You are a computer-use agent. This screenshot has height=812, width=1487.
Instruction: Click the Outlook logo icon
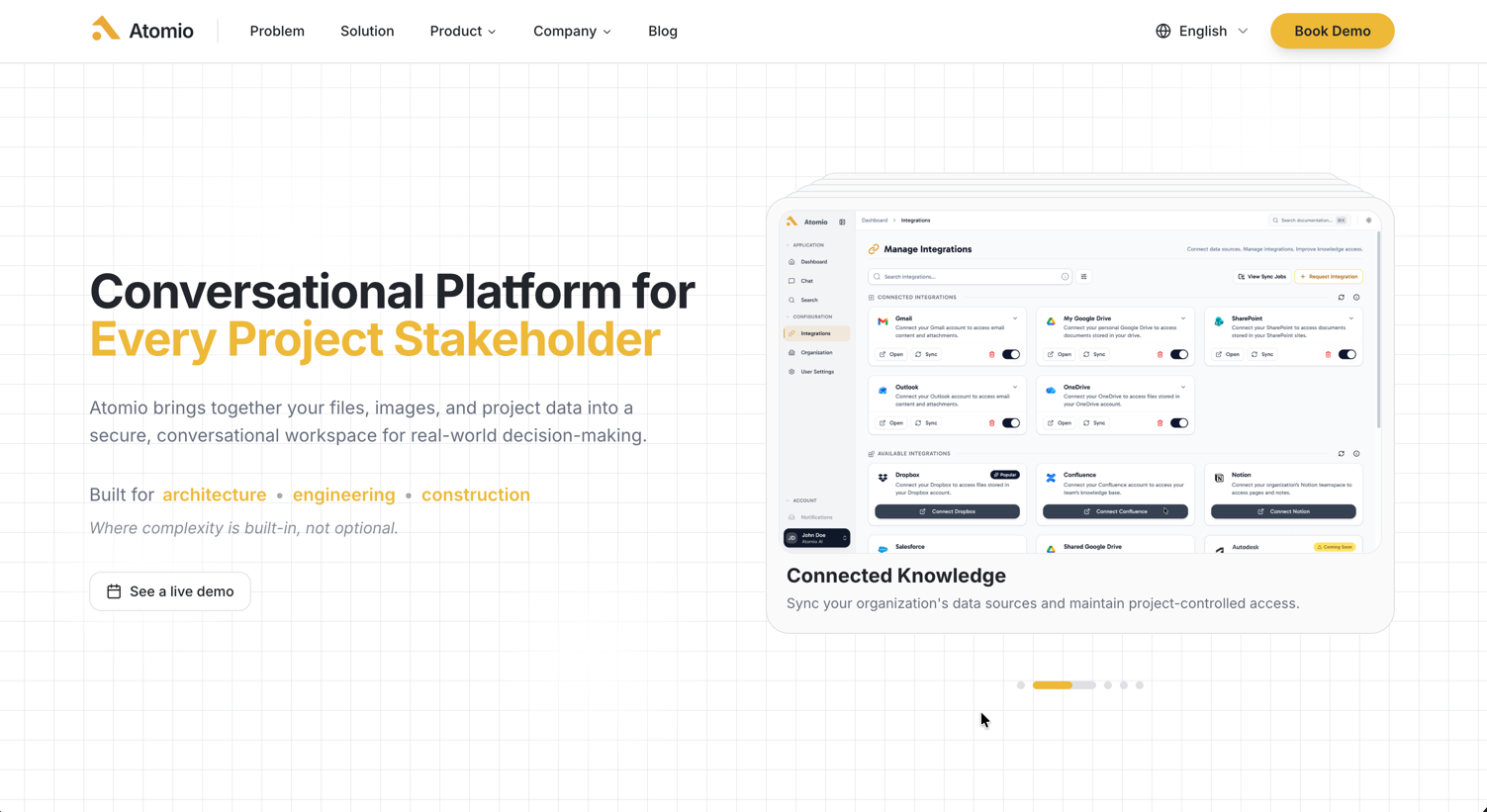click(883, 391)
